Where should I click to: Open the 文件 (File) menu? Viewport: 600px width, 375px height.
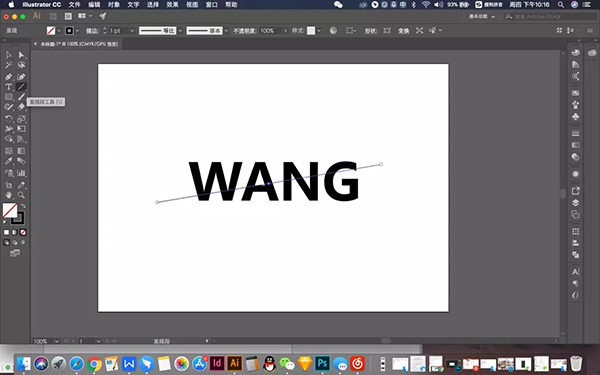coord(75,5)
